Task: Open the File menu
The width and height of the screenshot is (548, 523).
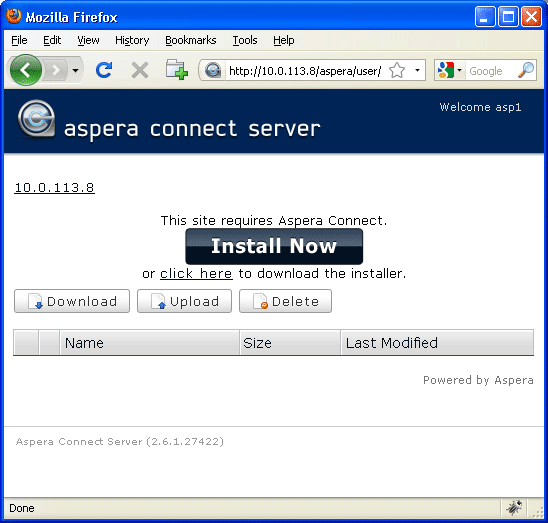Action: [x=19, y=40]
